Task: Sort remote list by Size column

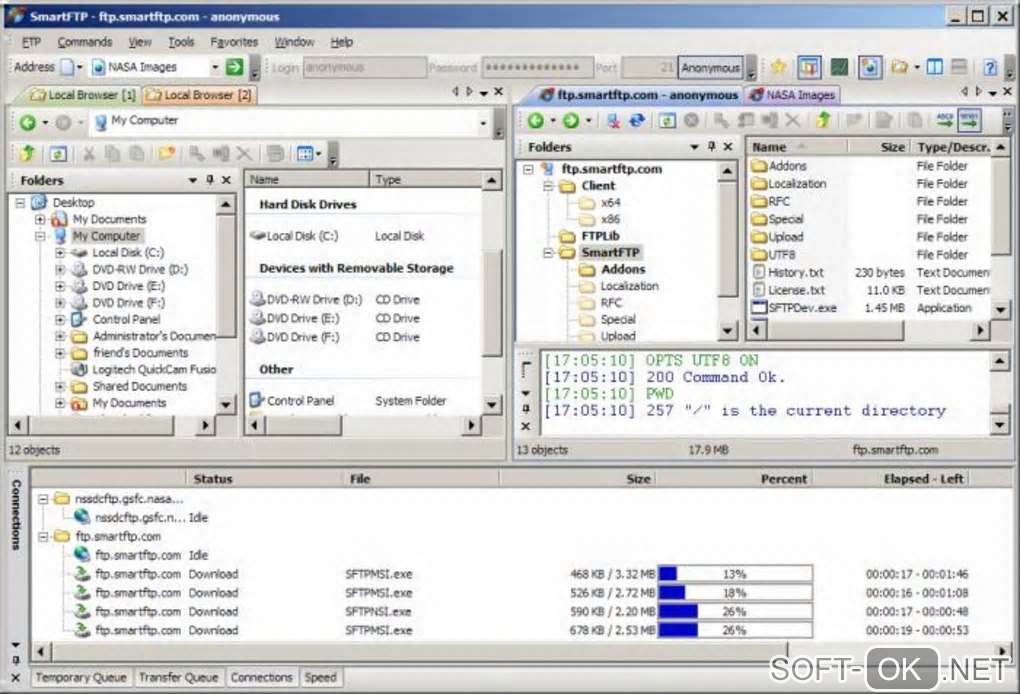Action: click(x=879, y=147)
